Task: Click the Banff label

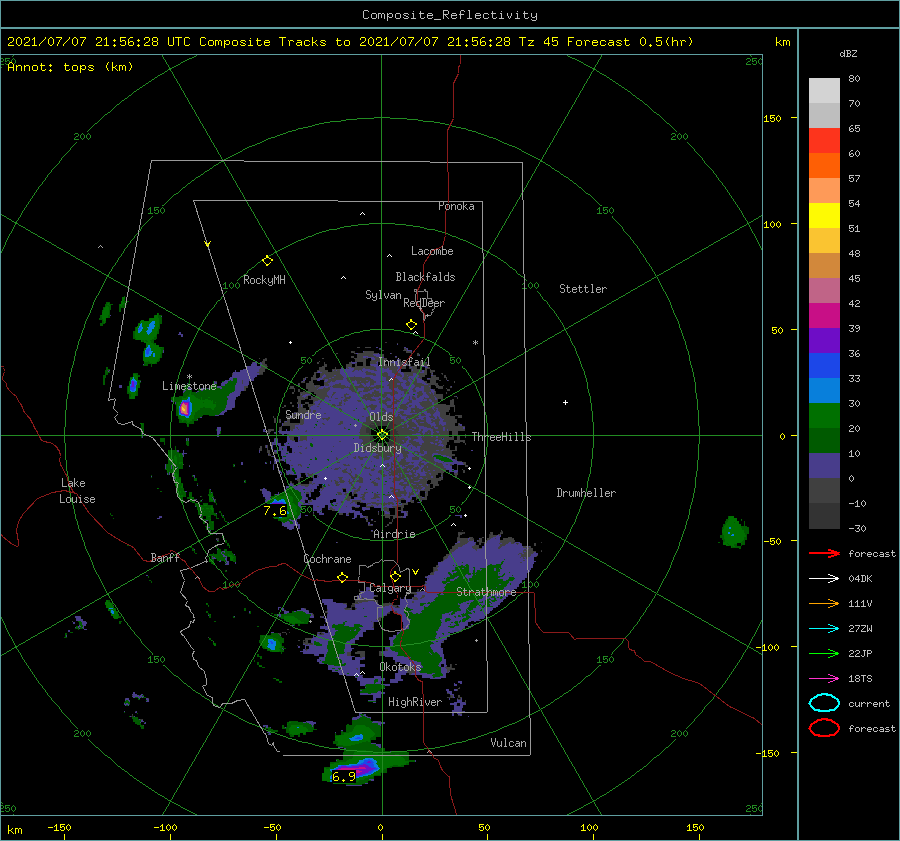Action: pos(165,558)
